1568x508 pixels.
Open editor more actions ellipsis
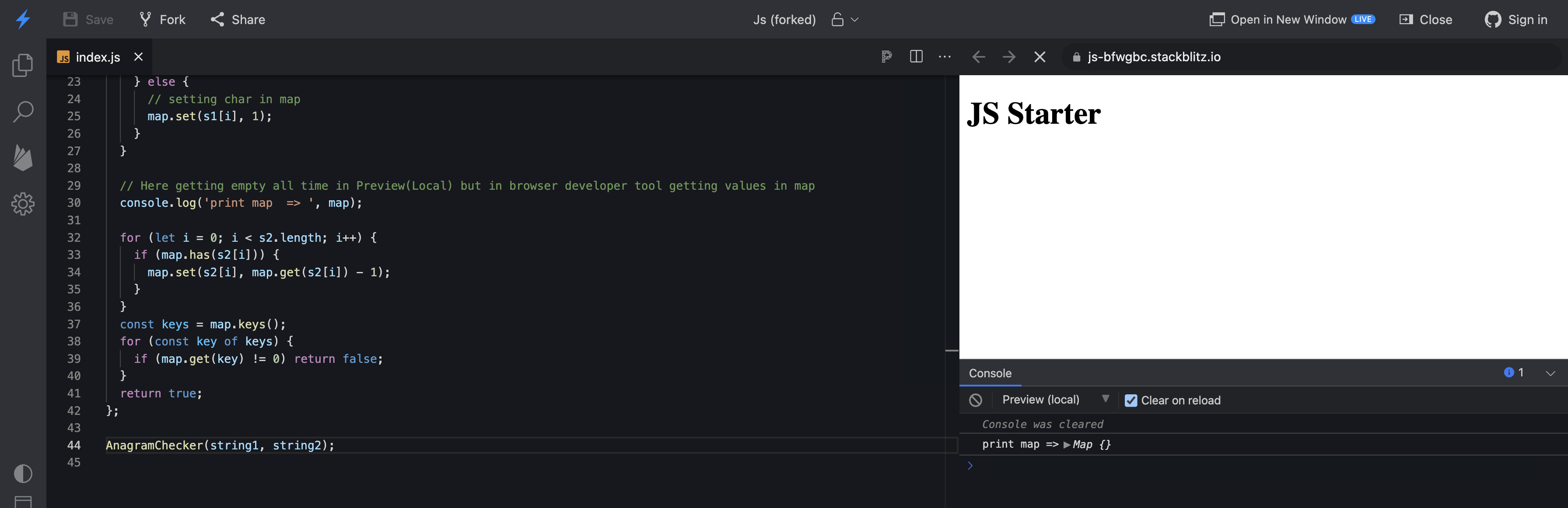(944, 56)
